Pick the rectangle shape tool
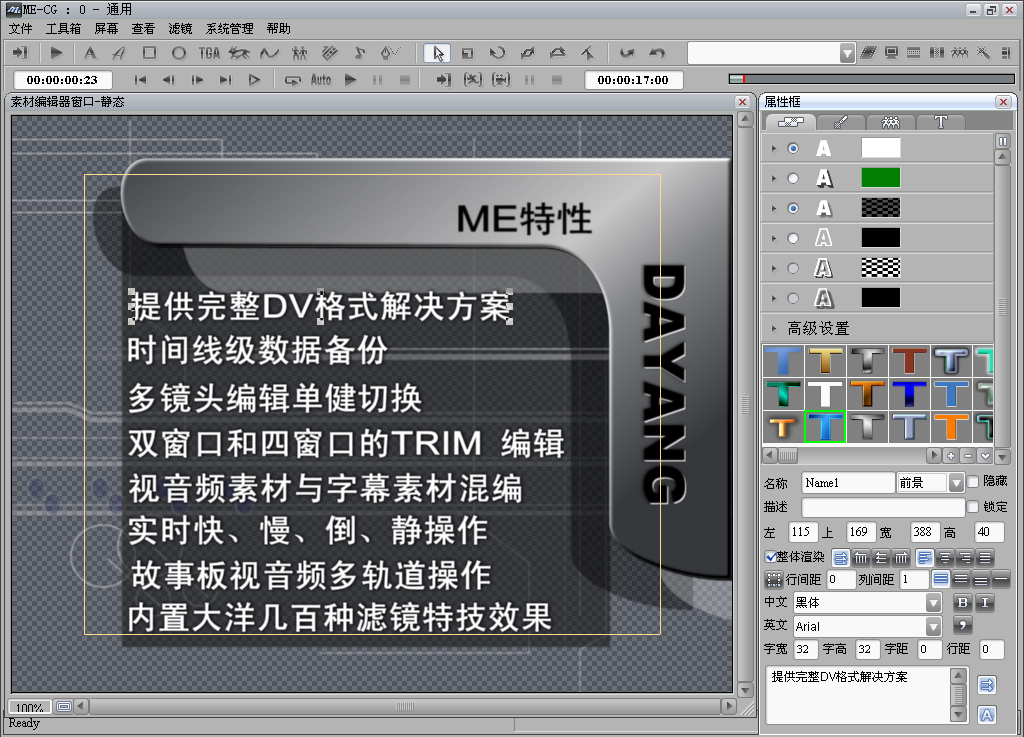1024x737 pixels. click(149, 53)
